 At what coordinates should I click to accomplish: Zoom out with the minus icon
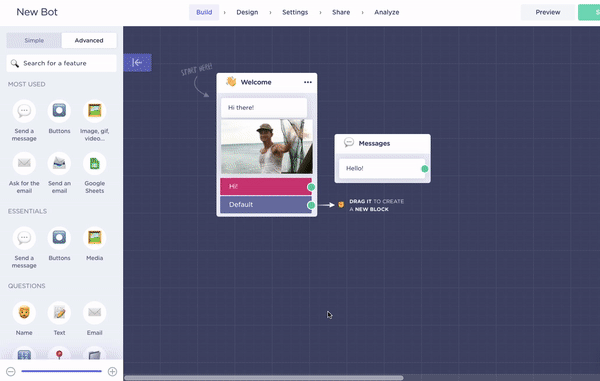pos(11,371)
